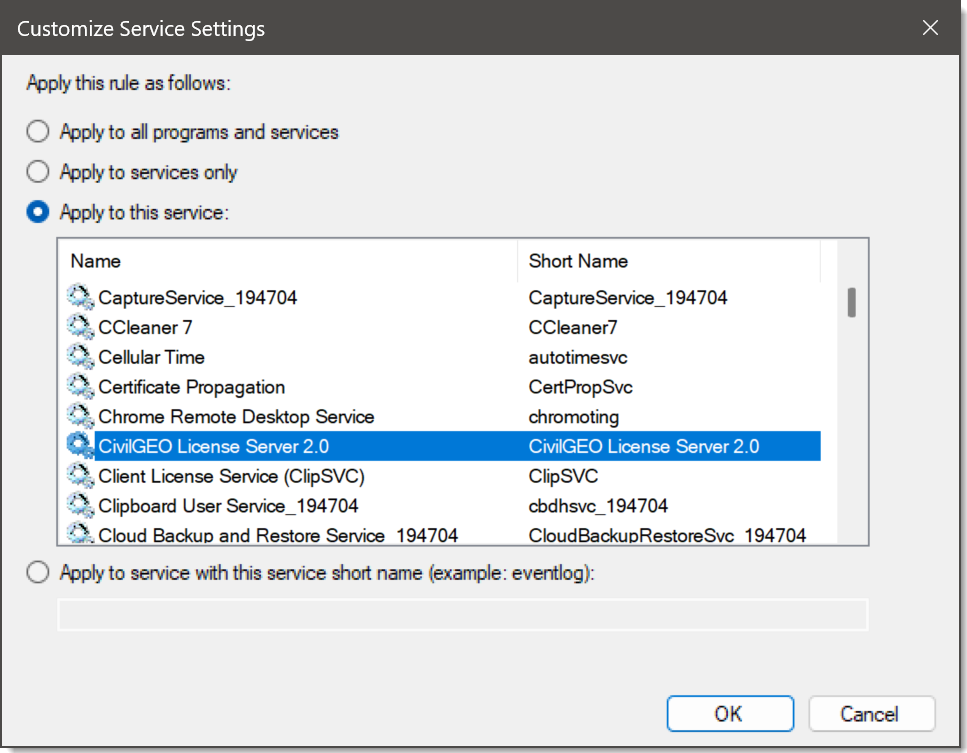Viewport: 967px width, 753px height.
Task: Click the Client License Service gear icon
Action: click(x=79, y=476)
